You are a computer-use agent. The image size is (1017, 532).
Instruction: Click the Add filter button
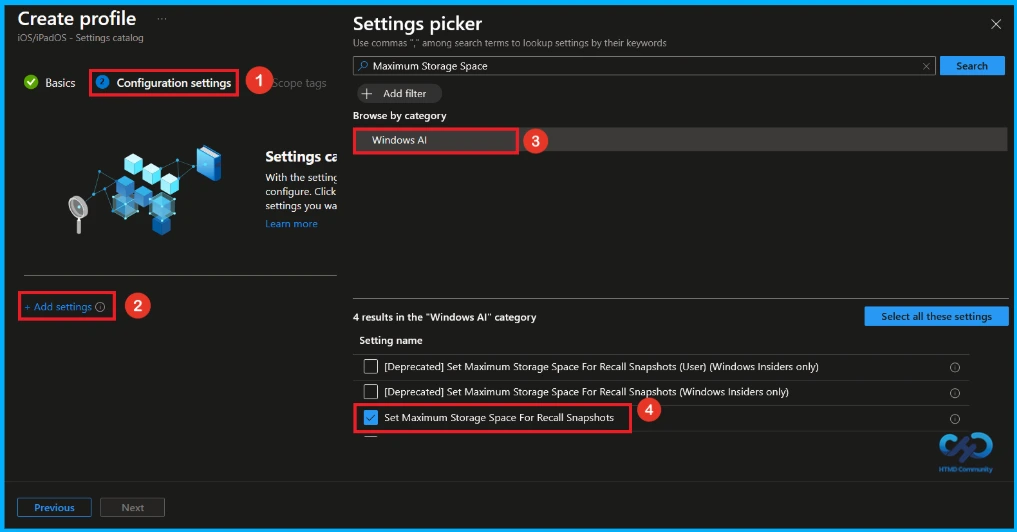coord(400,93)
